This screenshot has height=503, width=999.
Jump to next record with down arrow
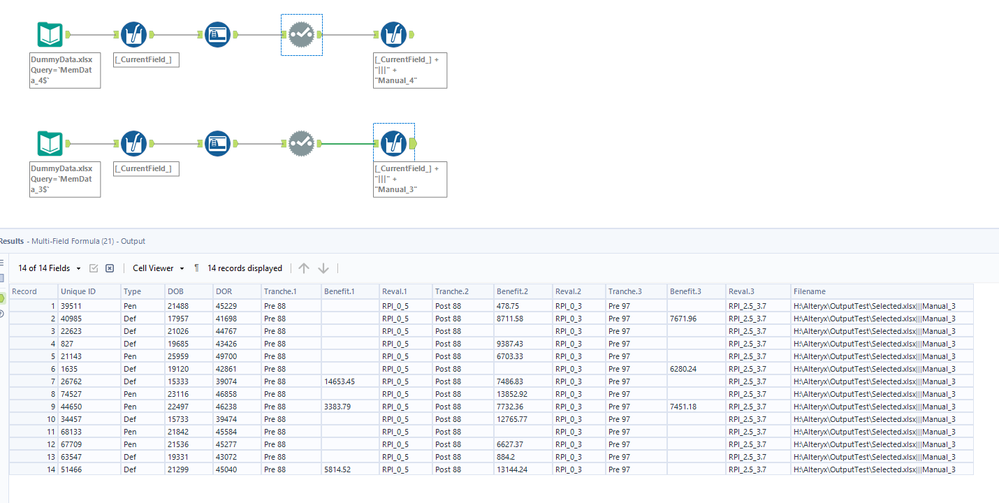coord(324,268)
